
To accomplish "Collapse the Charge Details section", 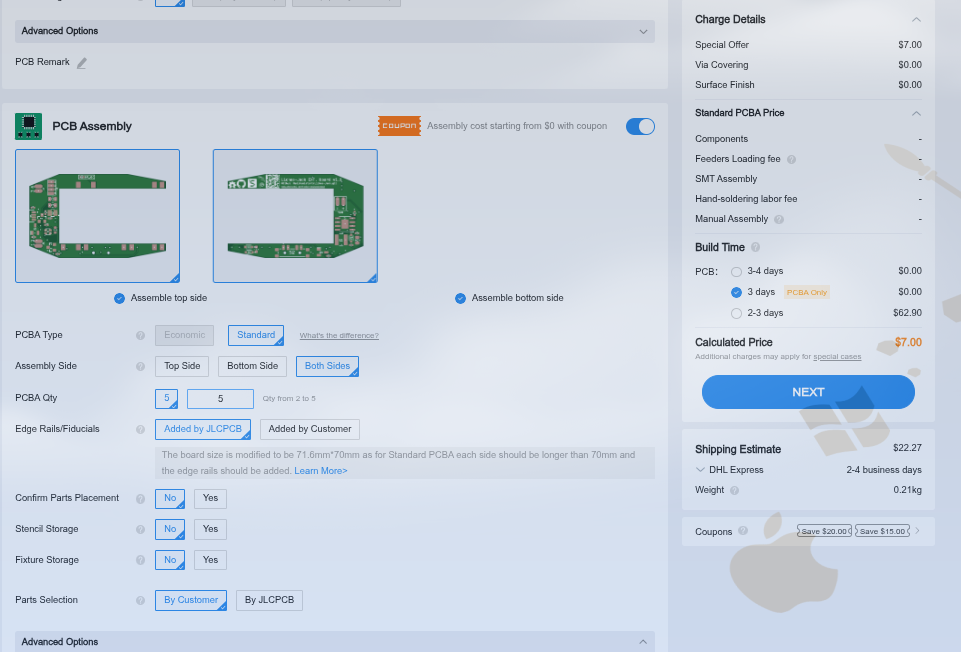I will tap(916, 20).
